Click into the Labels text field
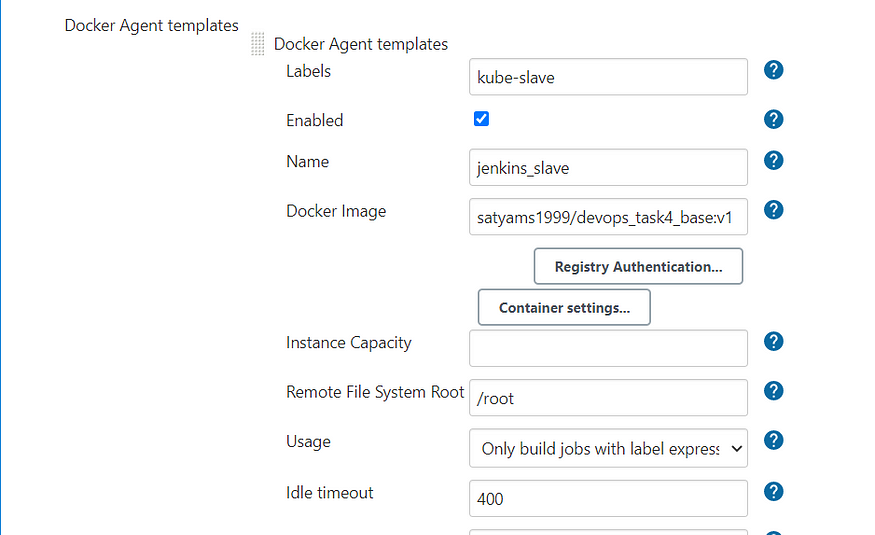Image resolution: width=875 pixels, height=535 pixels. [608, 77]
